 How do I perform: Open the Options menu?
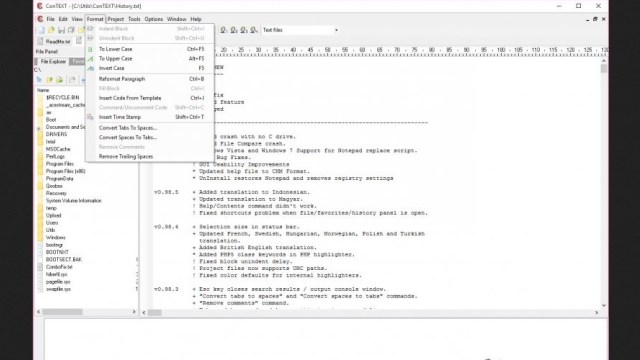coord(153,19)
